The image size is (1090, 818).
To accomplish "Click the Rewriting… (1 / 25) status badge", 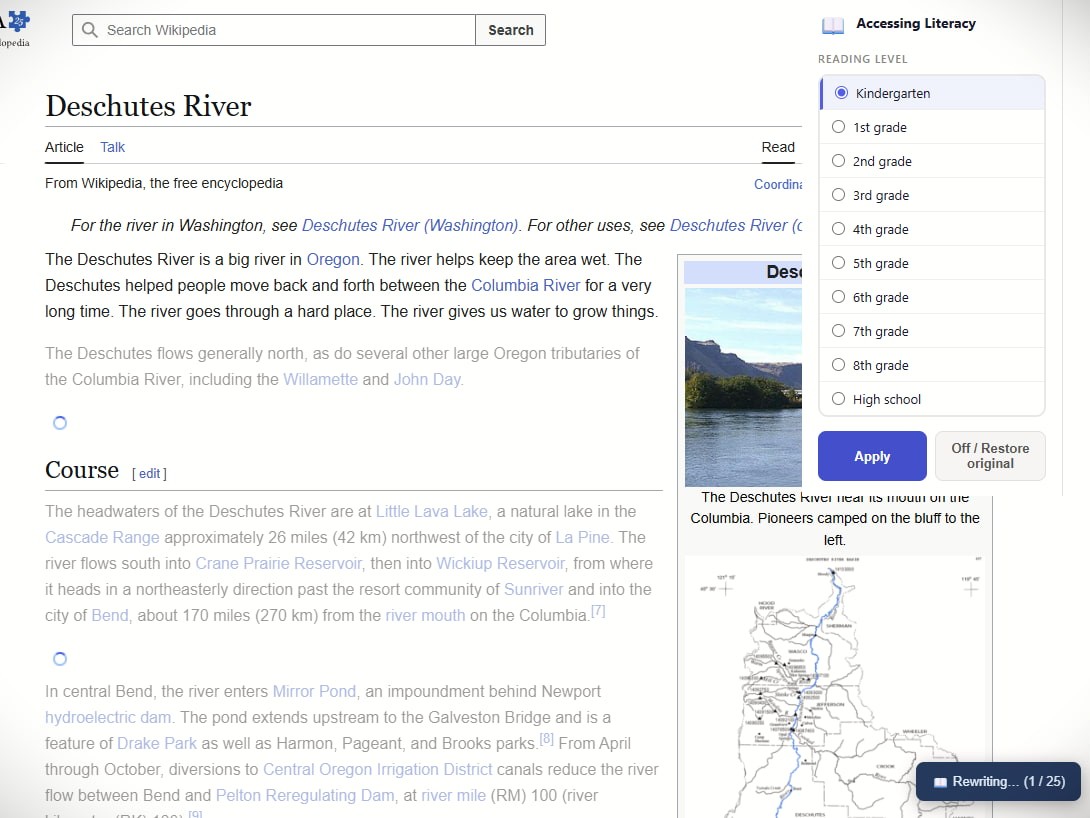I will [x=998, y=782].
